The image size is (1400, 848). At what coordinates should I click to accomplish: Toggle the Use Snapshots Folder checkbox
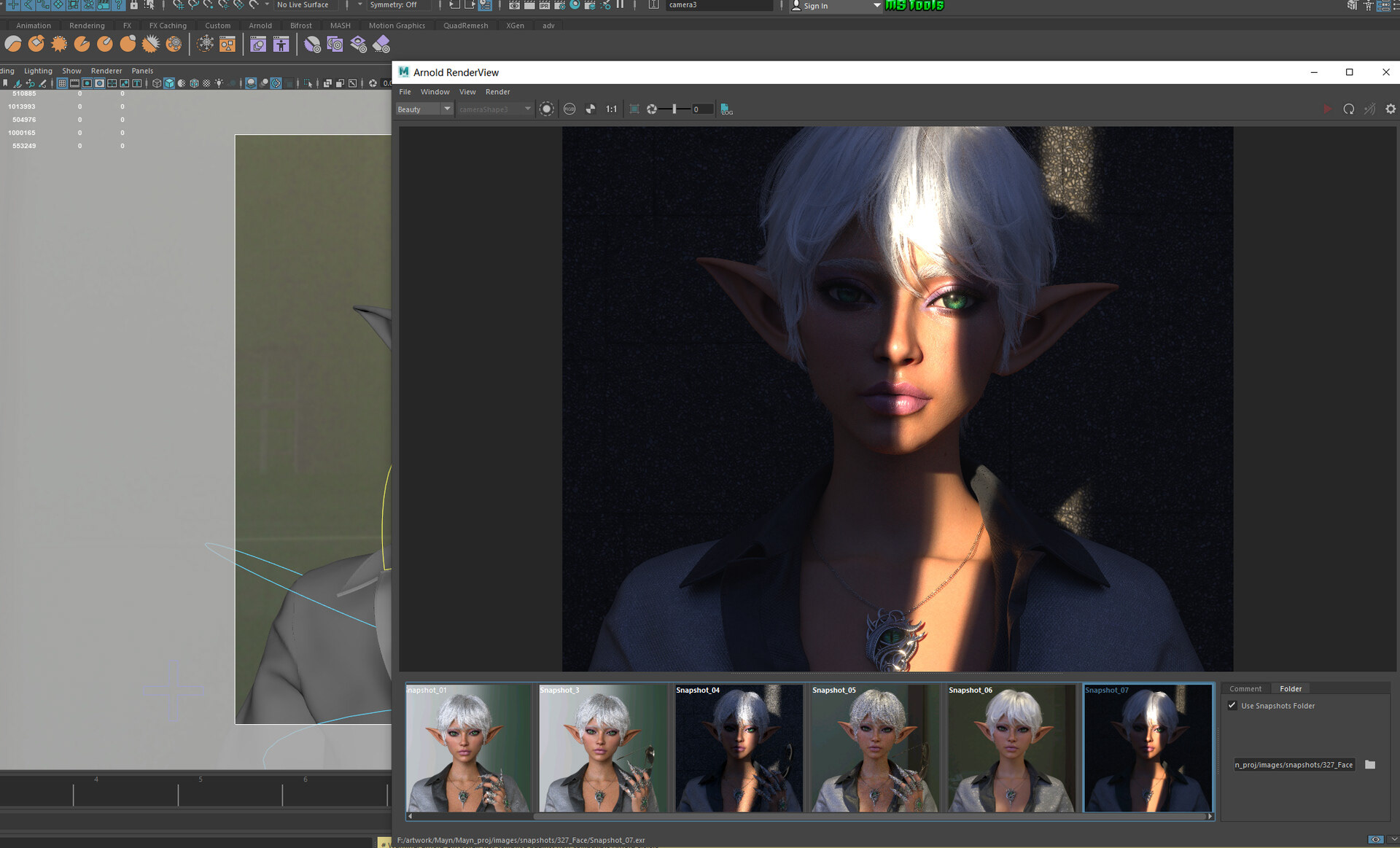[1232, 705]
